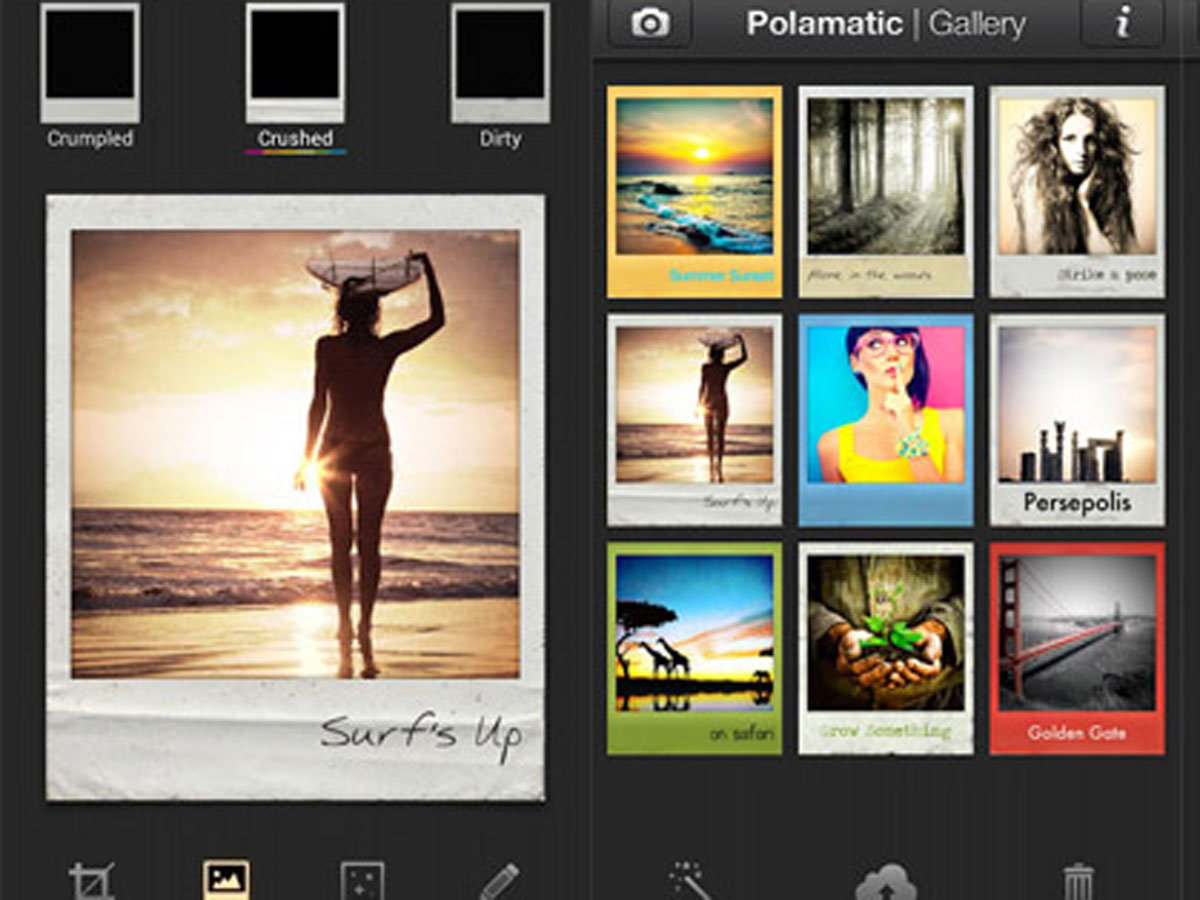Open the Surf's Up gallery thumbnail

click(694, 420)
